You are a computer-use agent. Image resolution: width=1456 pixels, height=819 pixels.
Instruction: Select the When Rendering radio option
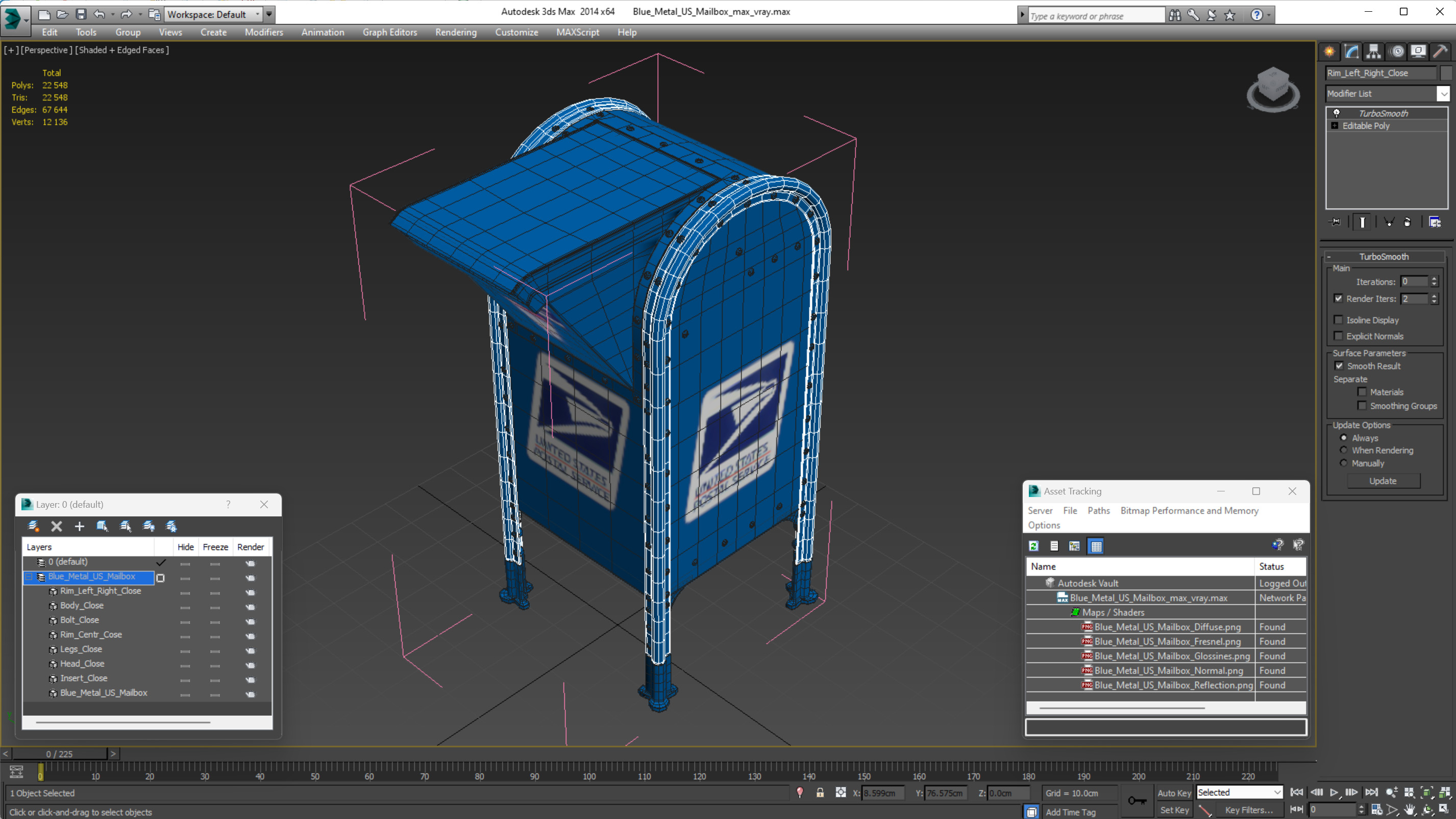click(x=1344, y=450)
